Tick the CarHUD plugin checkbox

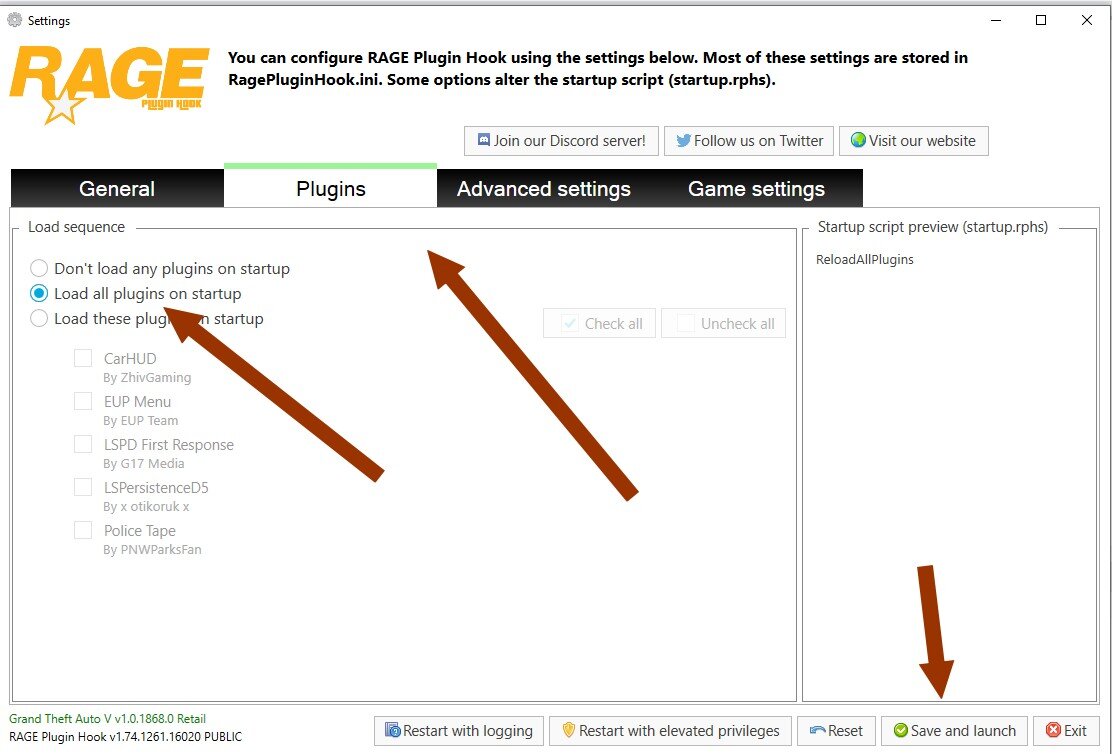[83, 357]
